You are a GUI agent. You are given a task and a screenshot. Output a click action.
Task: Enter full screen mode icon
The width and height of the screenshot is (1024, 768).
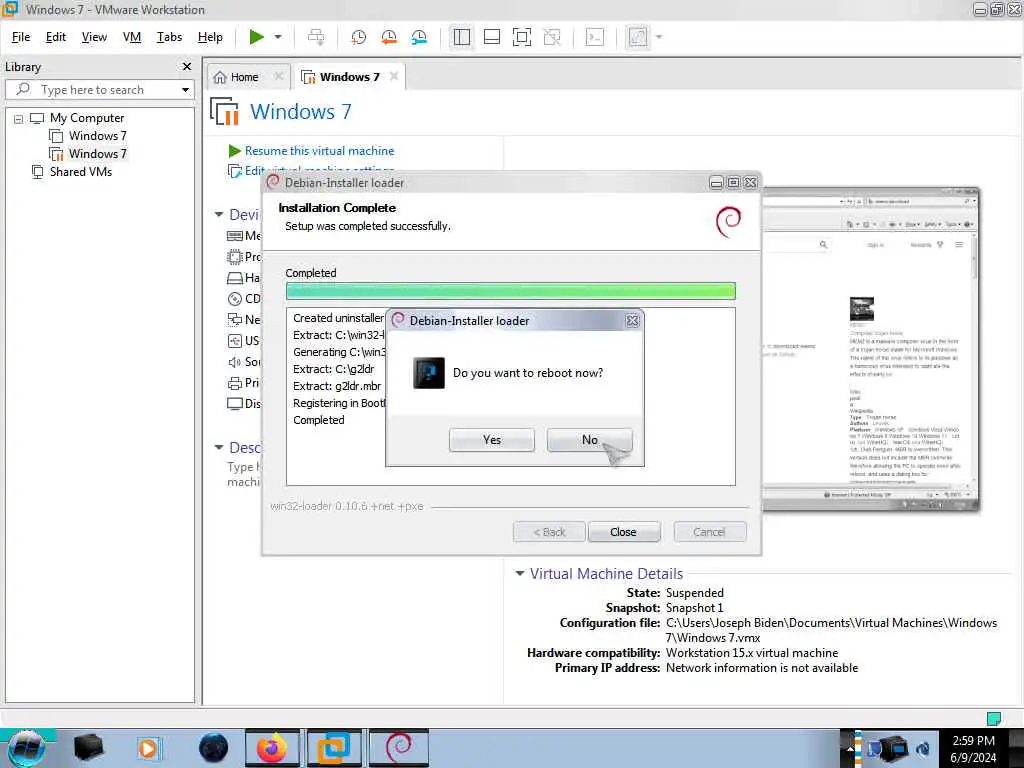click(522, 37)
